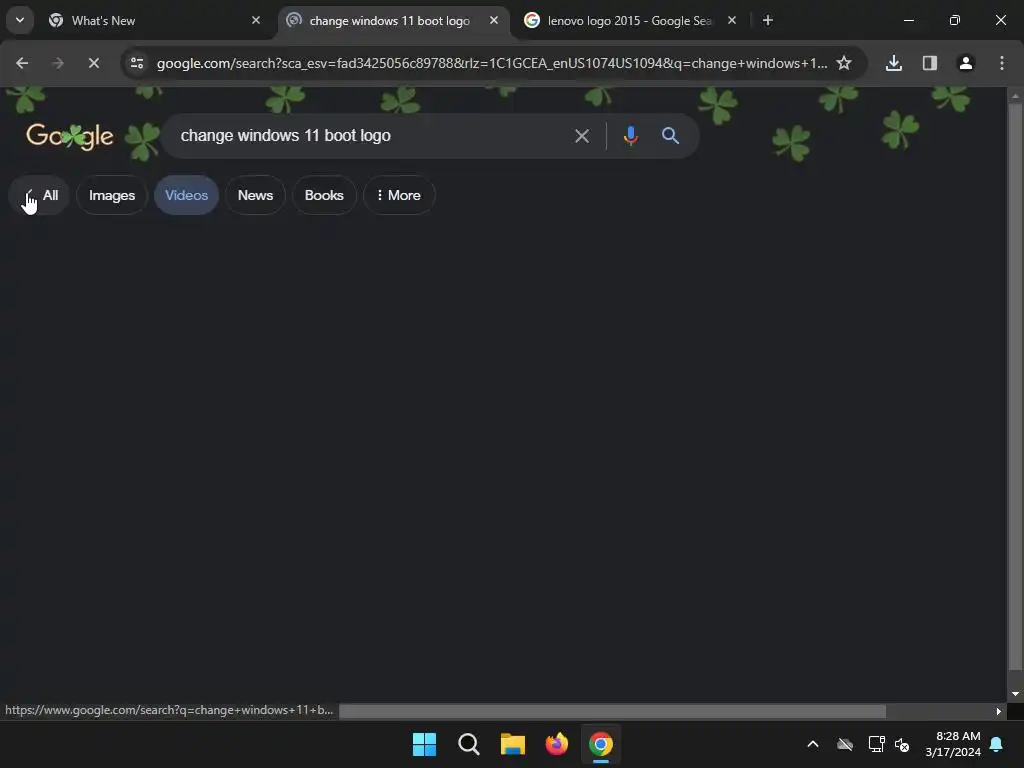
Task: View site information icon in address bar
Action: pos(137,63)
